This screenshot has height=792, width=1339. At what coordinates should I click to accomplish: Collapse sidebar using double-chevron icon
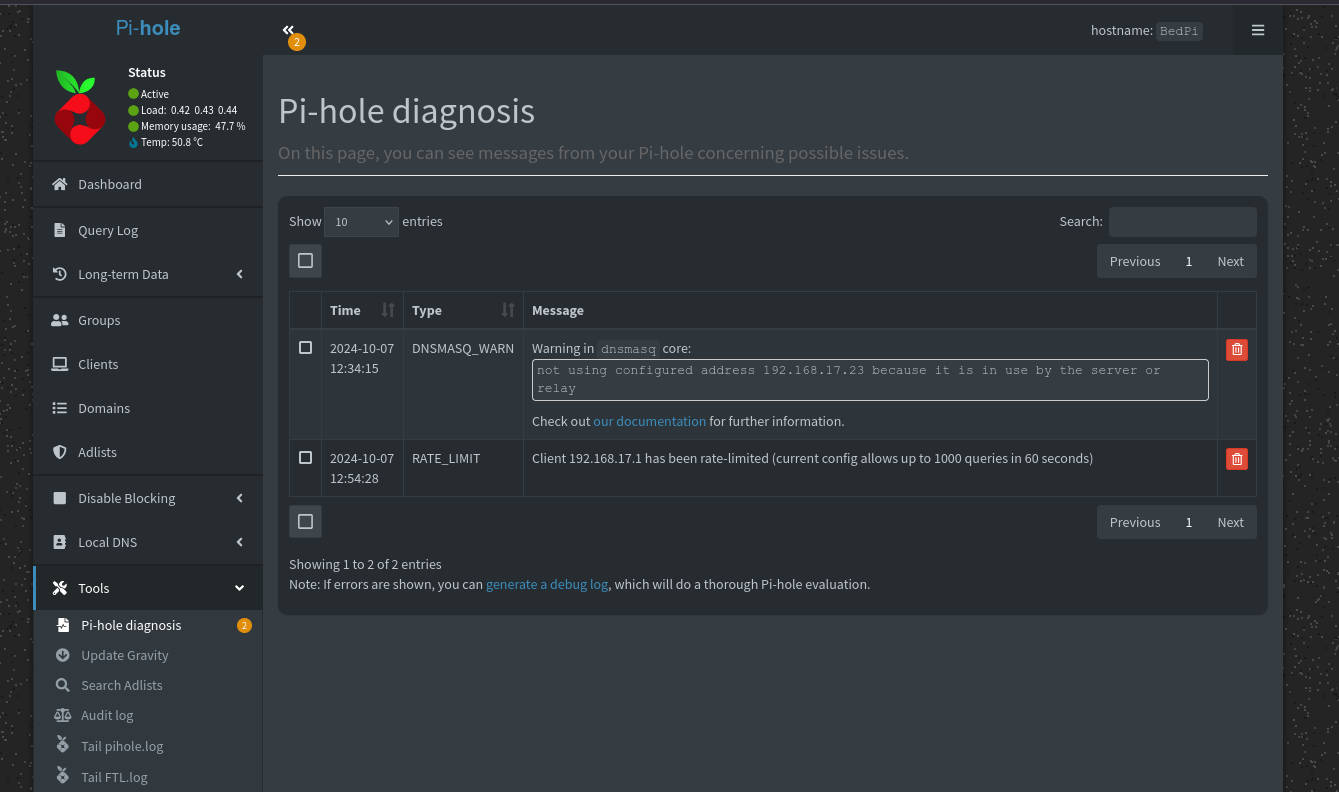click(x=288, y=30)
